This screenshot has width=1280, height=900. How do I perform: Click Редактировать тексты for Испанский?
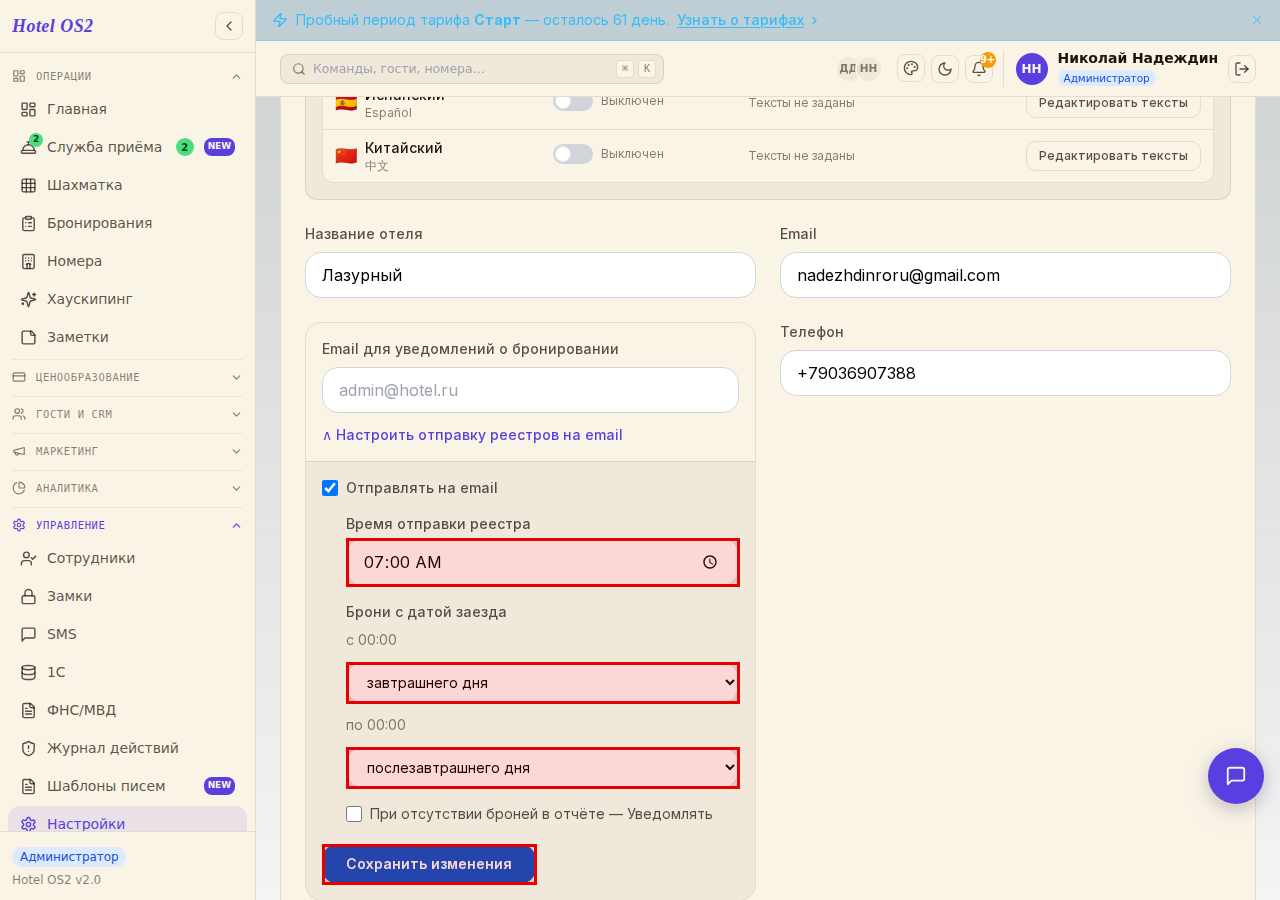point(1113,103)
